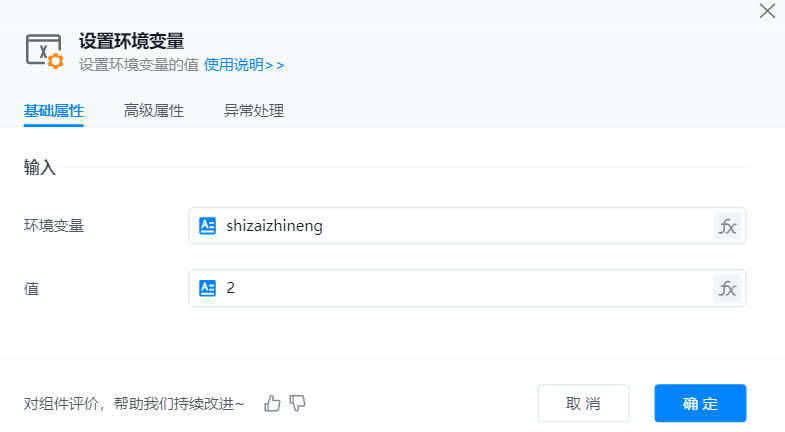Give the component a thumbs down
Screen dimensions: 785x432
[x=297, y=403]
